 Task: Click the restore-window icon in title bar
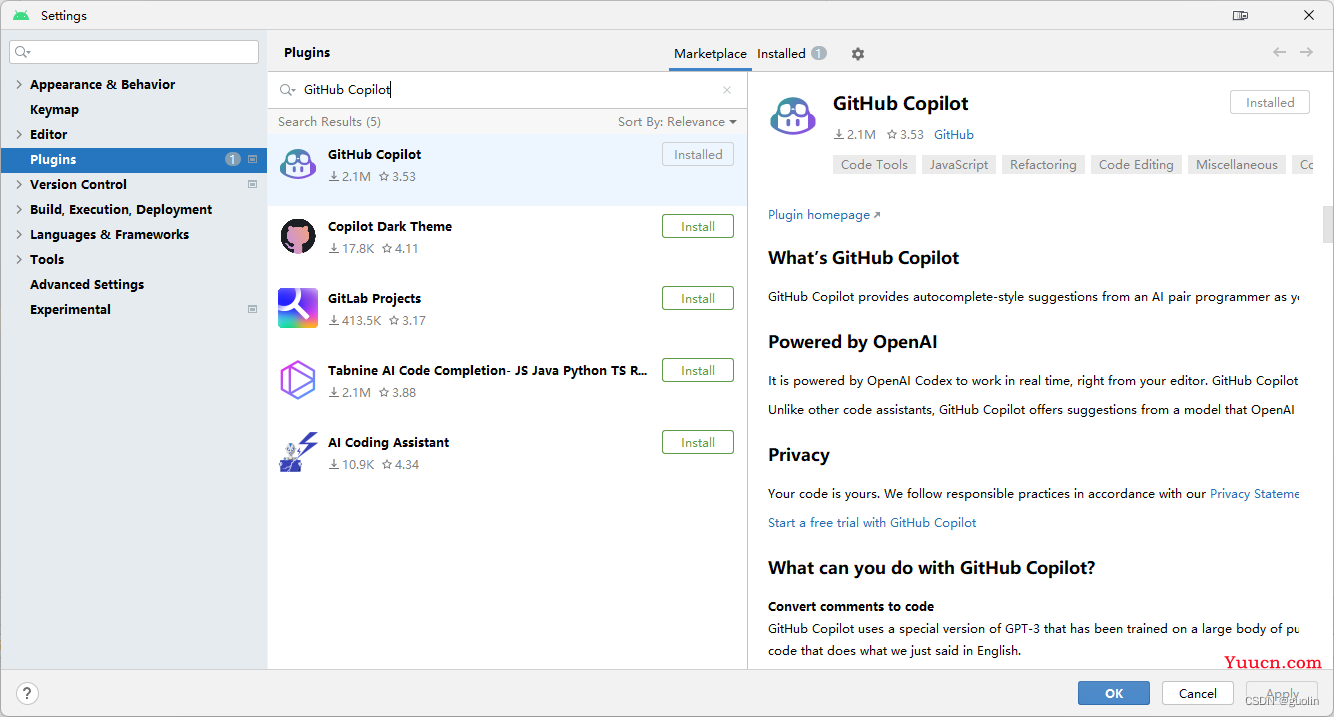(x=1241, y=15)
